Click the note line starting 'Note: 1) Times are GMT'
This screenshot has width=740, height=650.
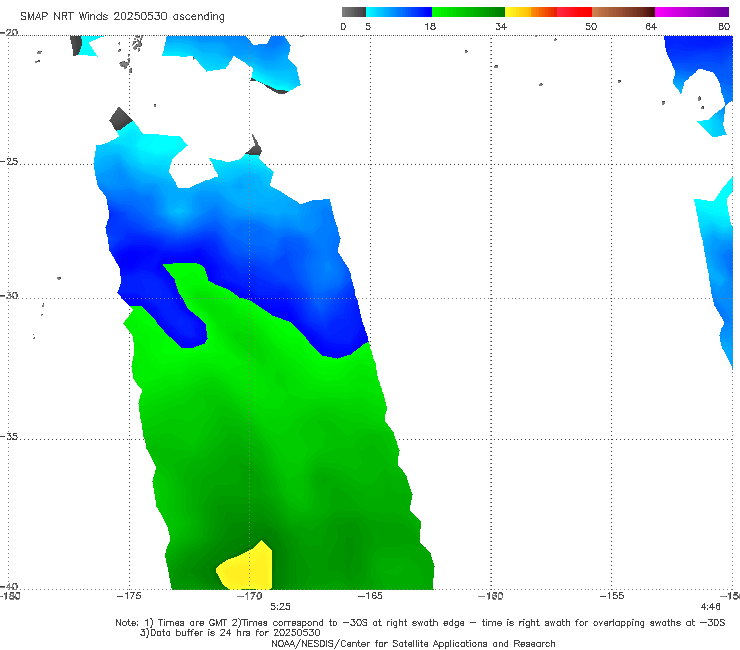click(420, 623)
